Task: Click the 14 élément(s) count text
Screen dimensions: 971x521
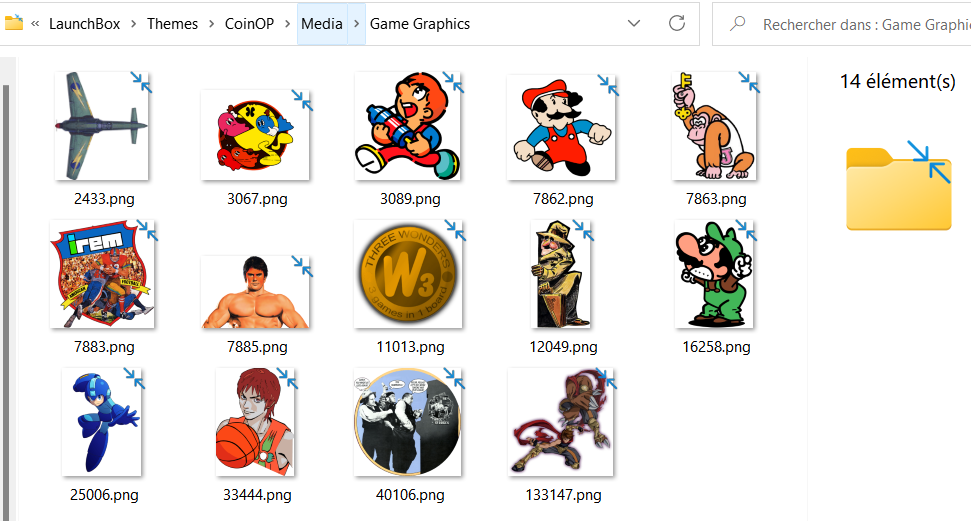Action: click(897, 81)
